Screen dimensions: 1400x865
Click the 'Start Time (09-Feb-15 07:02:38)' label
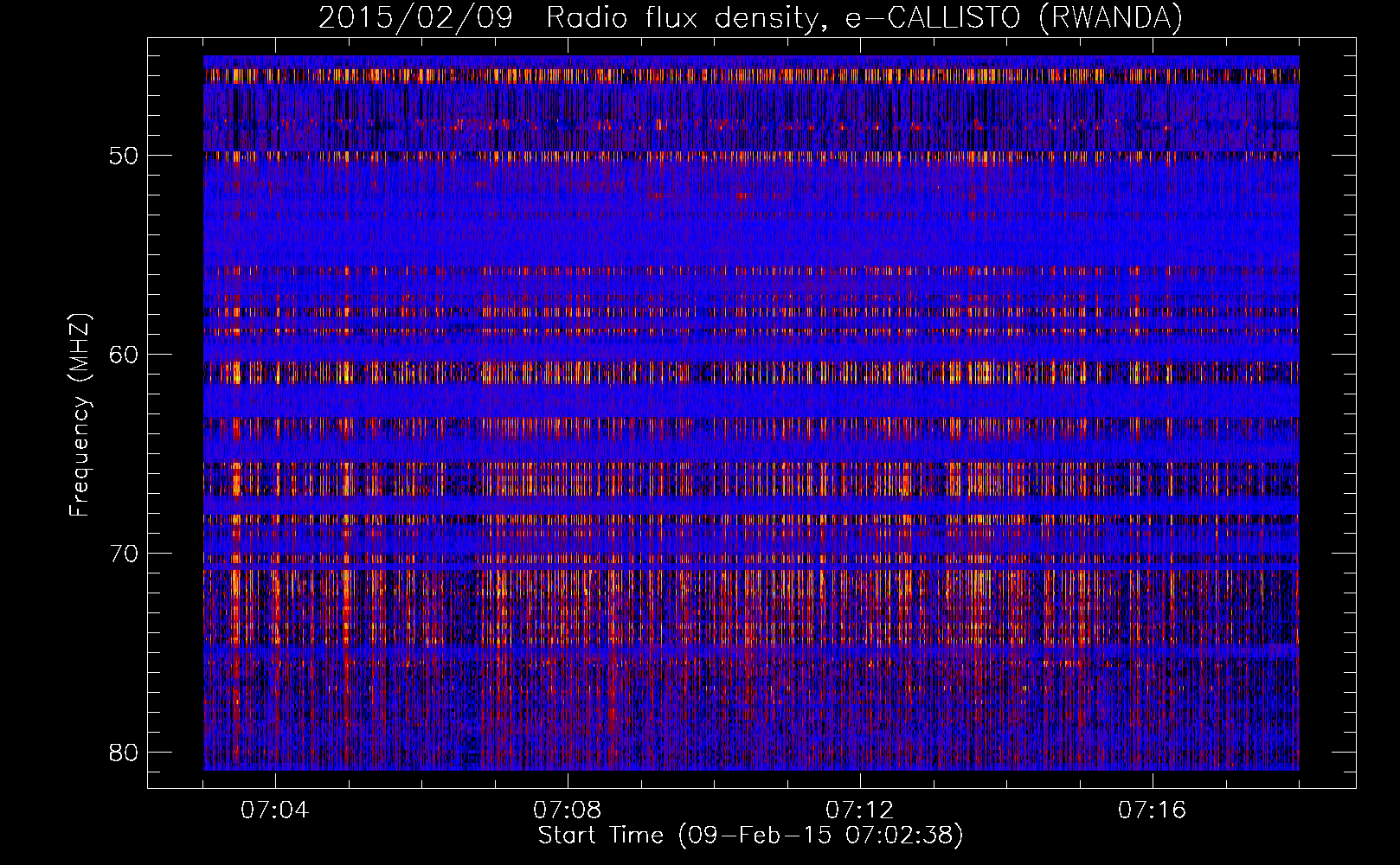coord(750,836)
